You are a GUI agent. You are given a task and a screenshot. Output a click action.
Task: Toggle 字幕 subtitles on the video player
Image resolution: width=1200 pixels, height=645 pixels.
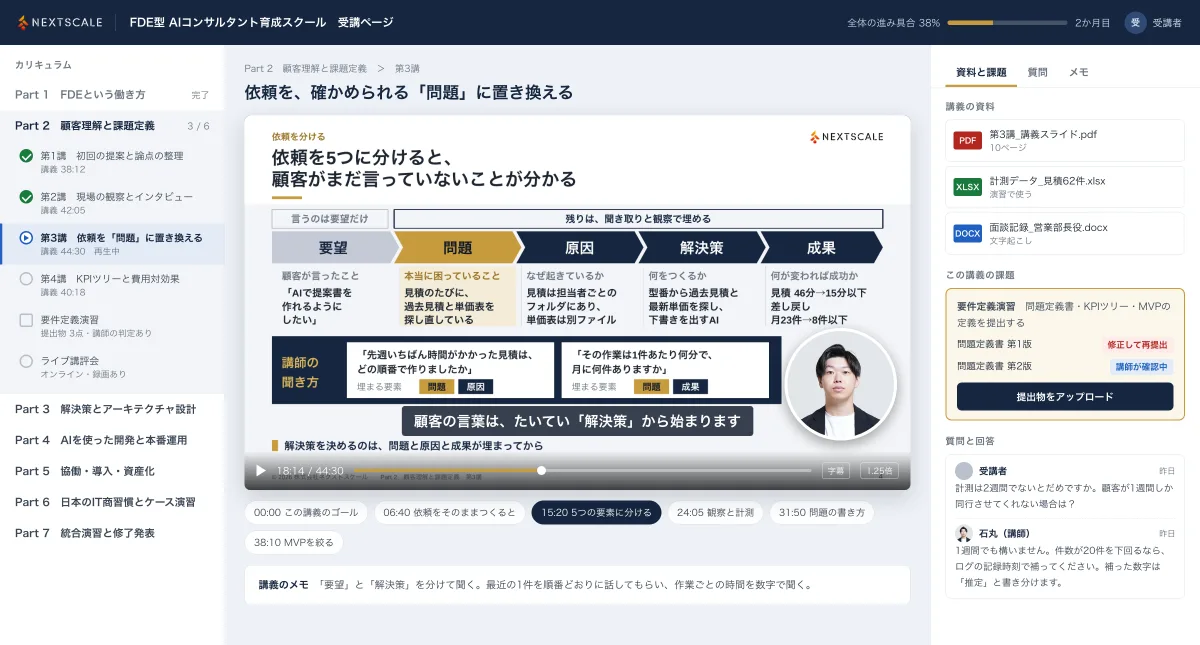(835, 470)
